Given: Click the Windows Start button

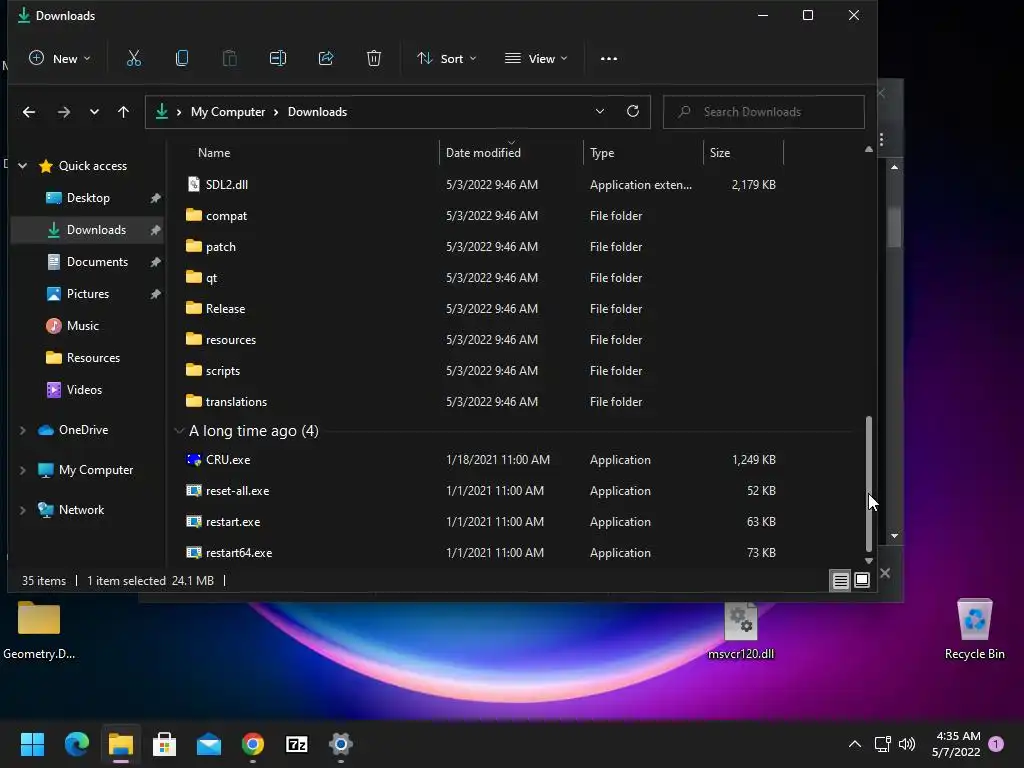Looking at the screenshot, I should point(33,744).
